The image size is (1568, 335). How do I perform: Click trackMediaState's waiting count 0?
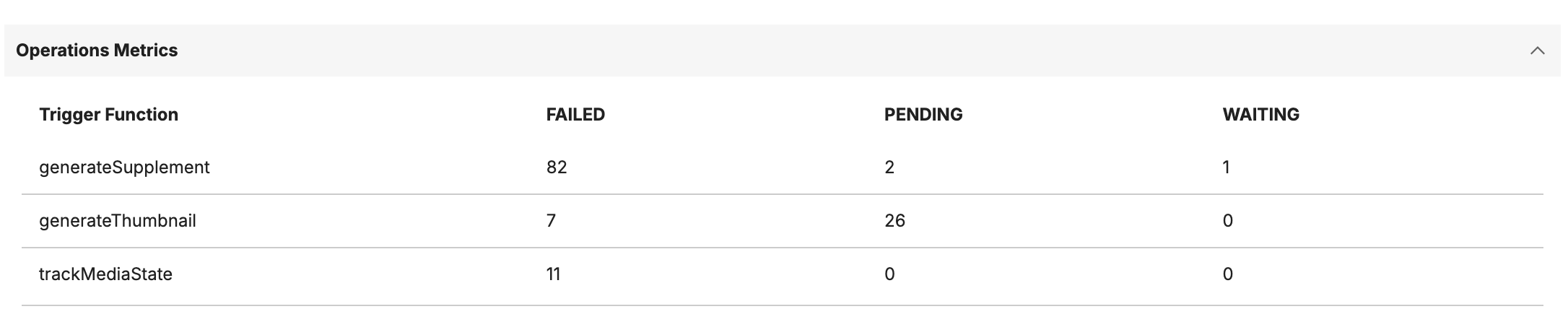1227,274
